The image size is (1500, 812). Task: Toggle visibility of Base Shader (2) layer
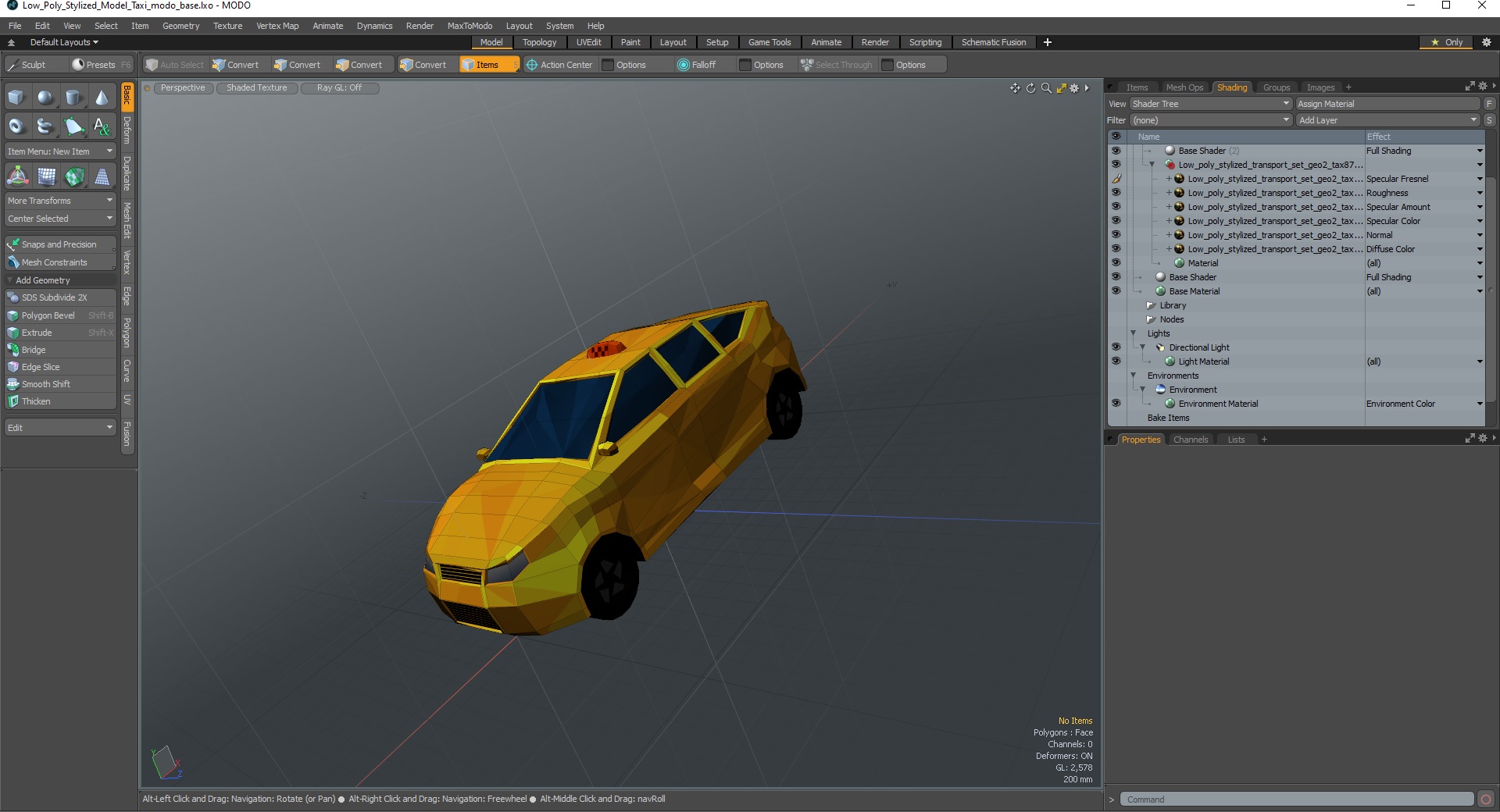[x=1116, y=151]
